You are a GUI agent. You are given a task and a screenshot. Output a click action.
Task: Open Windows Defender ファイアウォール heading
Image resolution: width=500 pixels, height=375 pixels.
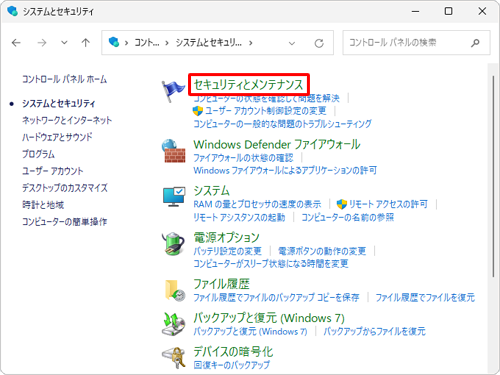(277, 144)
